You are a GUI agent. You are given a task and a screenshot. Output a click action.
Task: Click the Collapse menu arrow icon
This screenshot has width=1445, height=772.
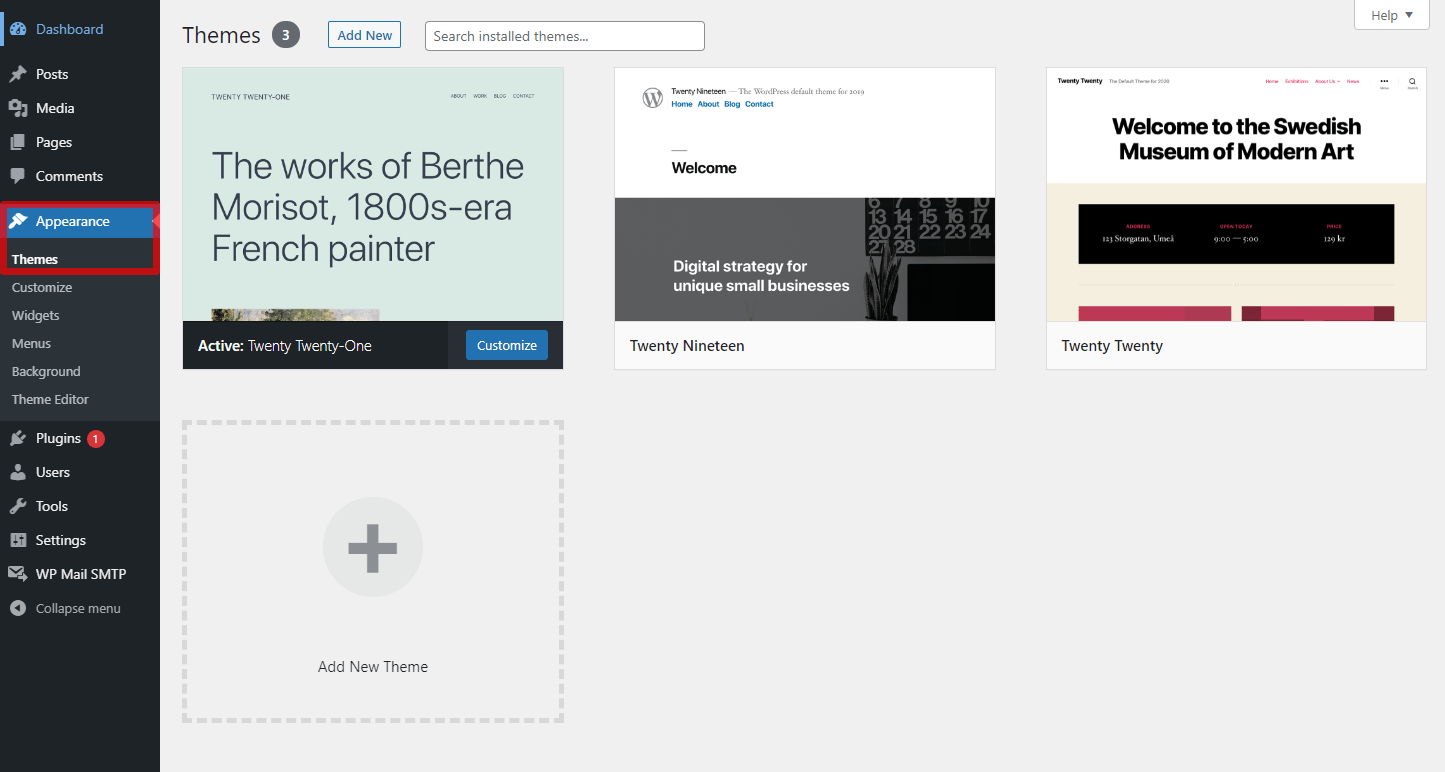tap(18, 608)
